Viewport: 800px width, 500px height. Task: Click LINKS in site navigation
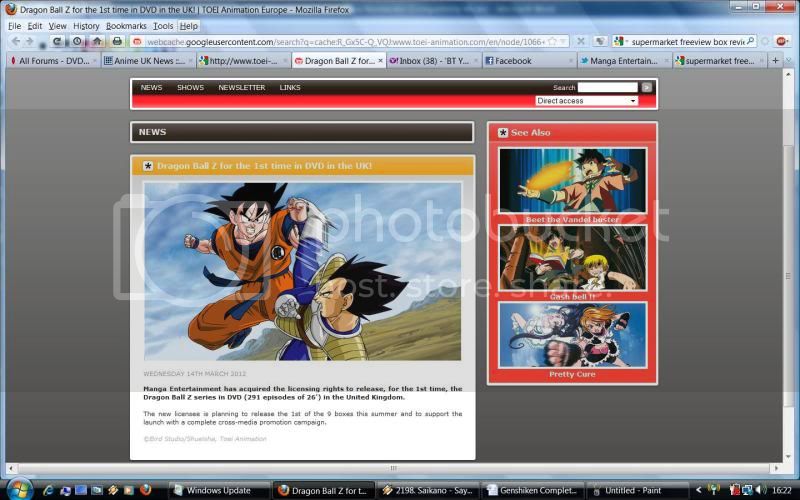pyautogui.click(x=290, y=88)
